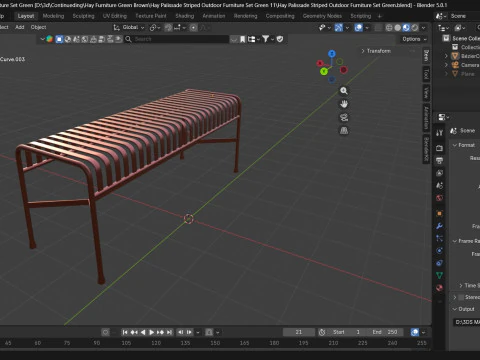Toggle X-ray mode in viewport header
Viewport: 480px width, 360px height.
[378, 28]
